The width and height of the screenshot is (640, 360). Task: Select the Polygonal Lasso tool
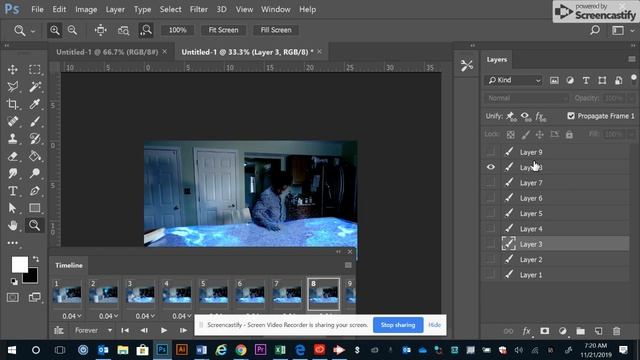pos(13,87)
